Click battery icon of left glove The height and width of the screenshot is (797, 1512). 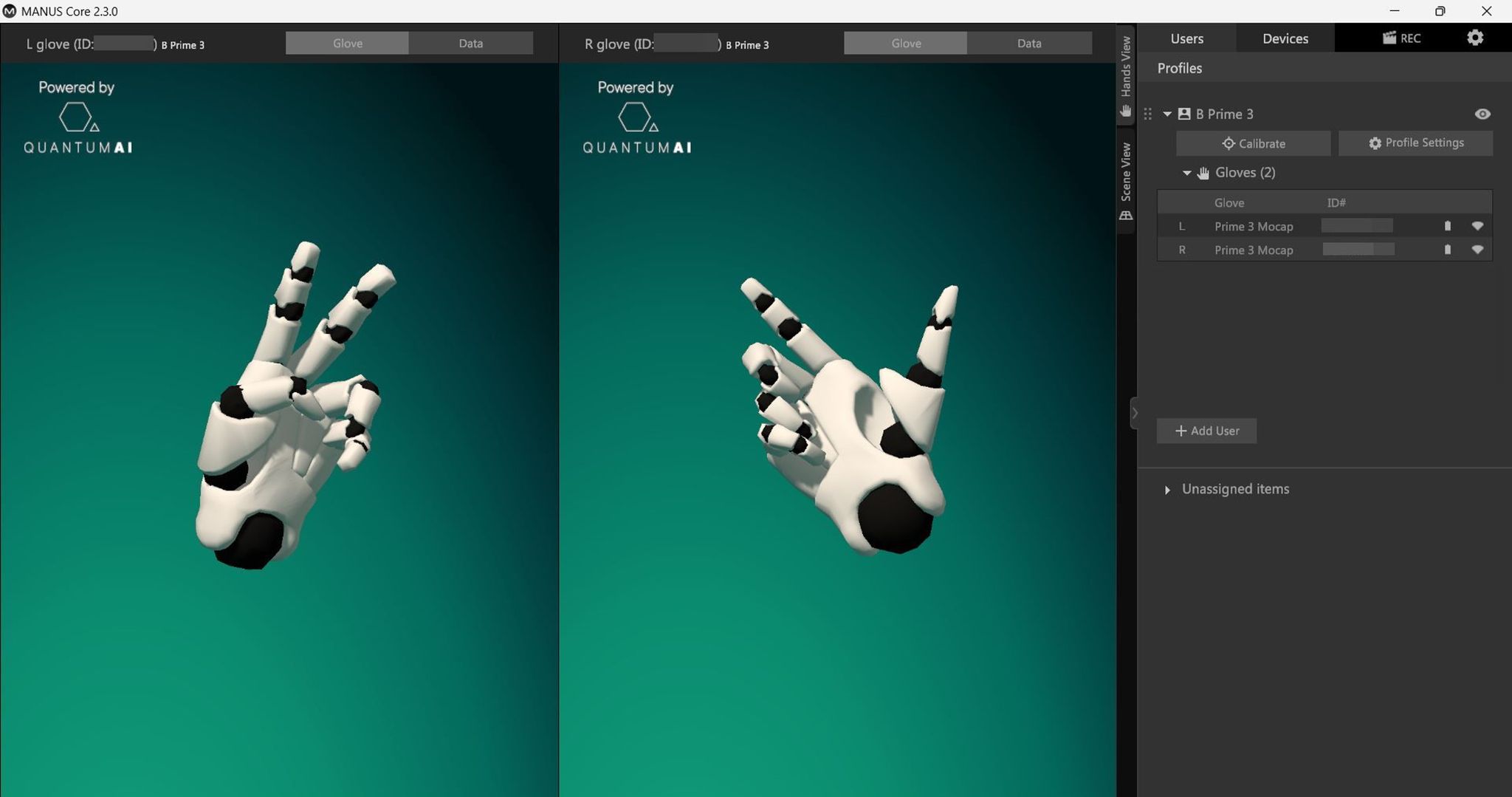[1447, 227]
